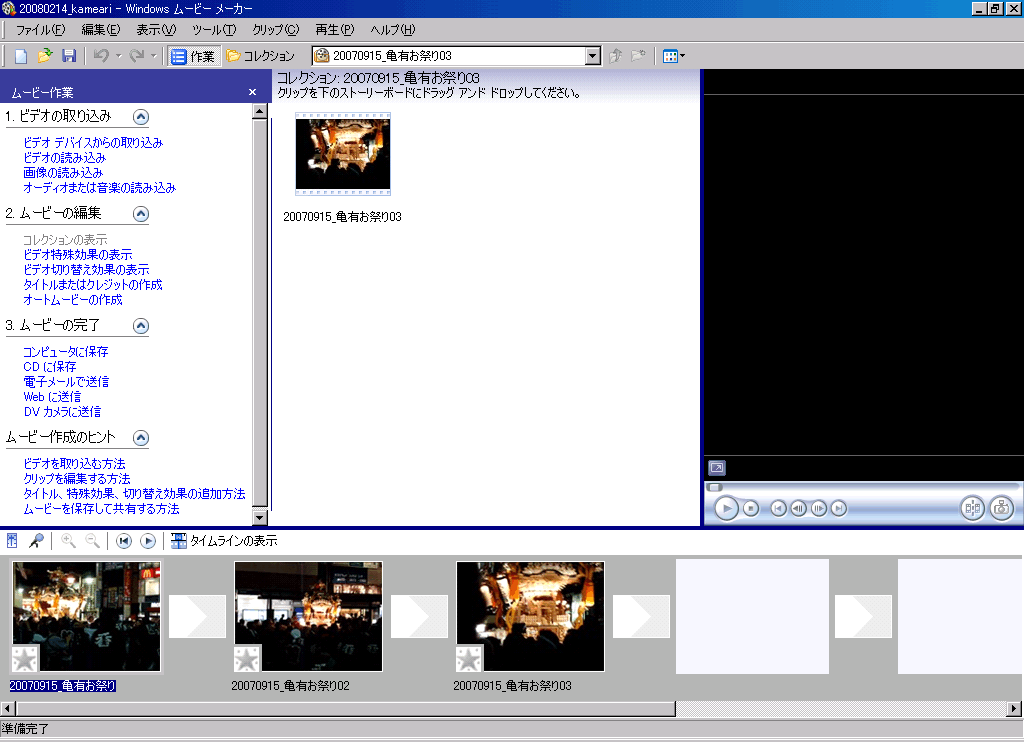Click the Narrate Timeline microphone icon
This screenshot has height=742, width=1024.
pos(36,541)
